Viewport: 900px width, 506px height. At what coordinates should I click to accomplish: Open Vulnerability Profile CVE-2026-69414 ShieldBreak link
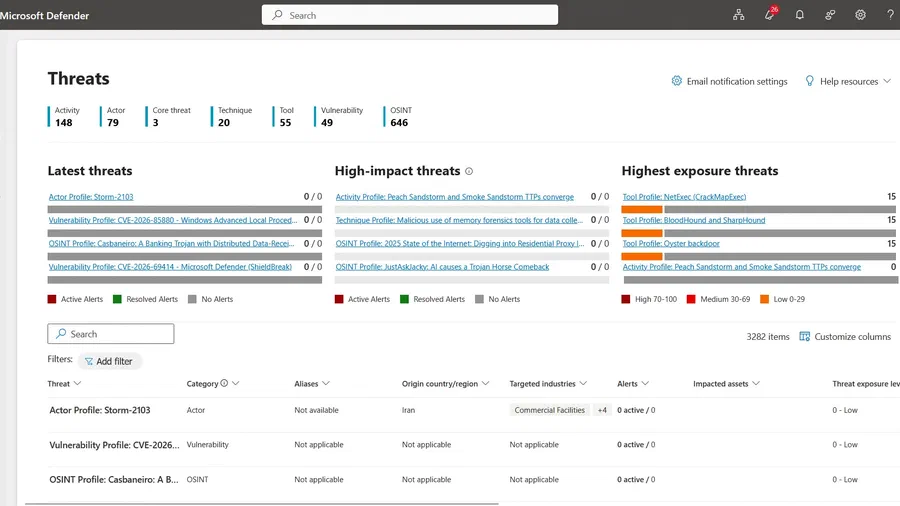(x=170, y=267)
